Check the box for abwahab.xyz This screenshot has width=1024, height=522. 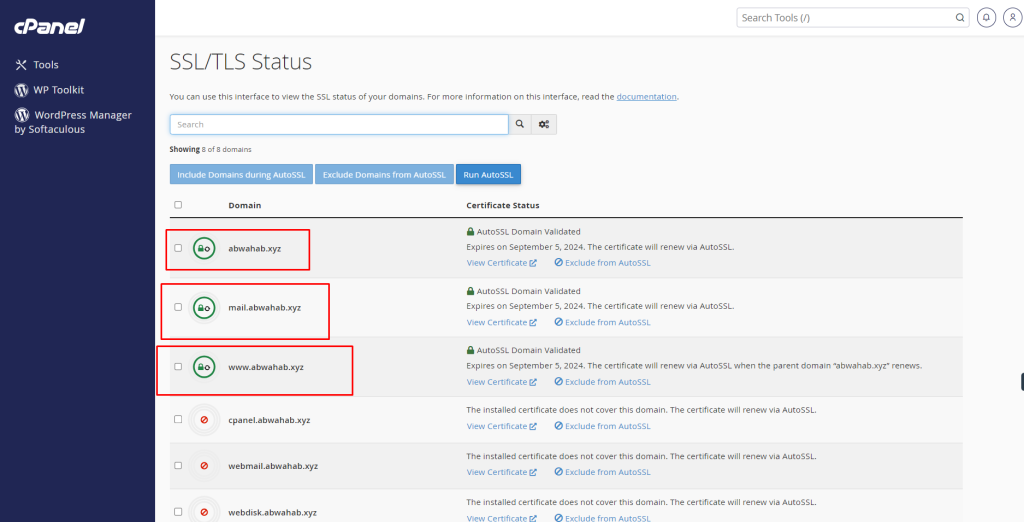pyautogui.click(x=178, y=248)
